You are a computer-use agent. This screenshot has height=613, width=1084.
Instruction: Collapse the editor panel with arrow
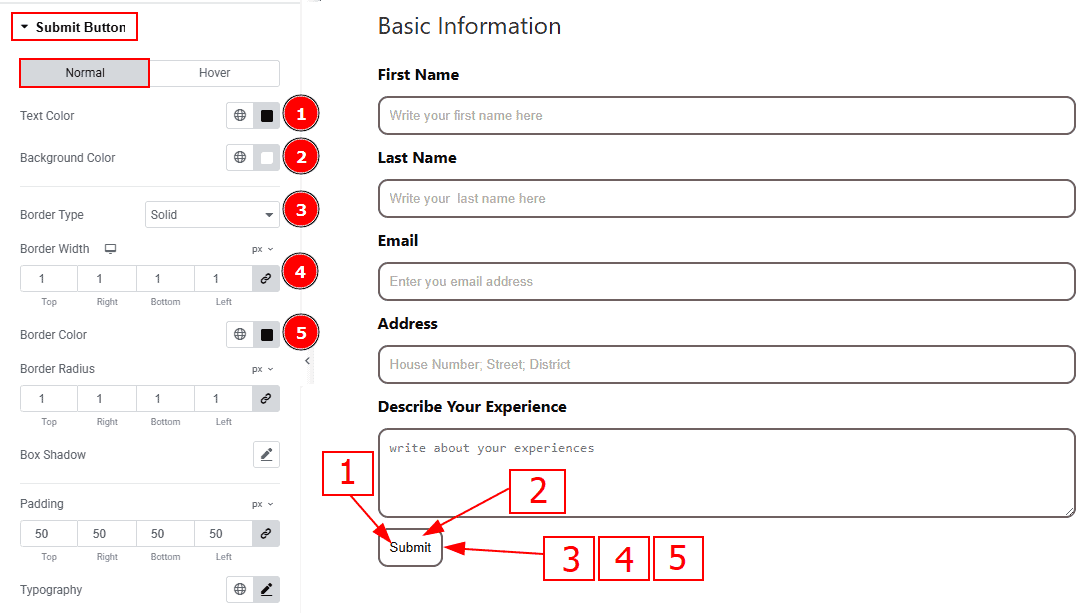pyautogui.click(x=308, y=361)
